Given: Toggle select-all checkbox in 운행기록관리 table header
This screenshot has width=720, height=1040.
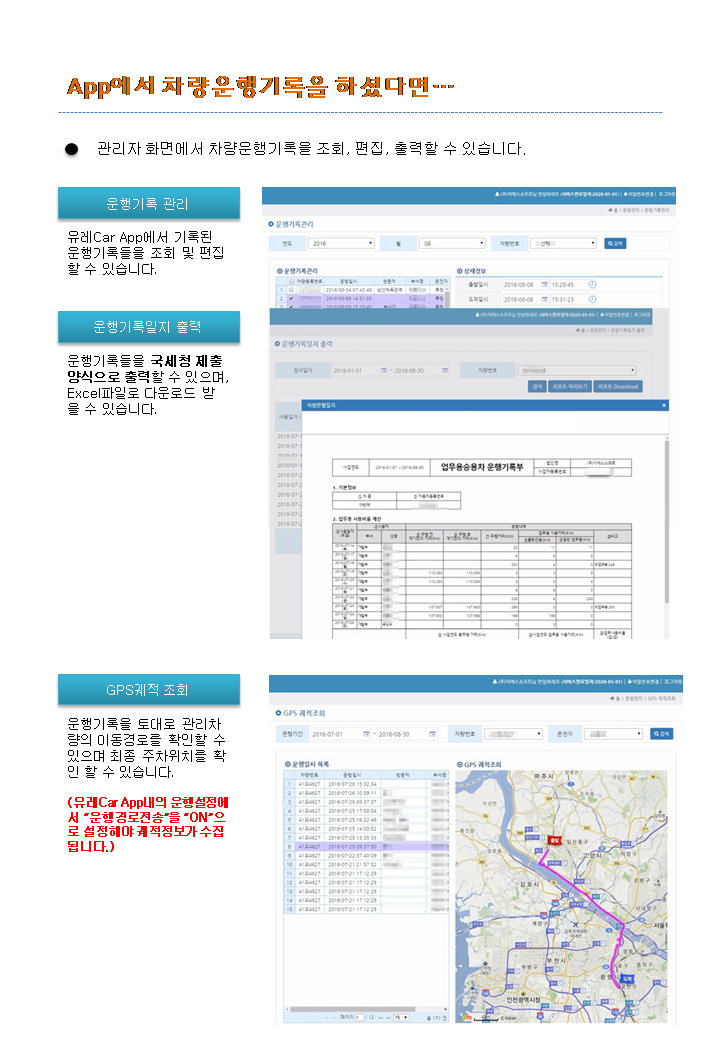Looking at the screenshot, I should pyautogui.click(x=291, y=282).
